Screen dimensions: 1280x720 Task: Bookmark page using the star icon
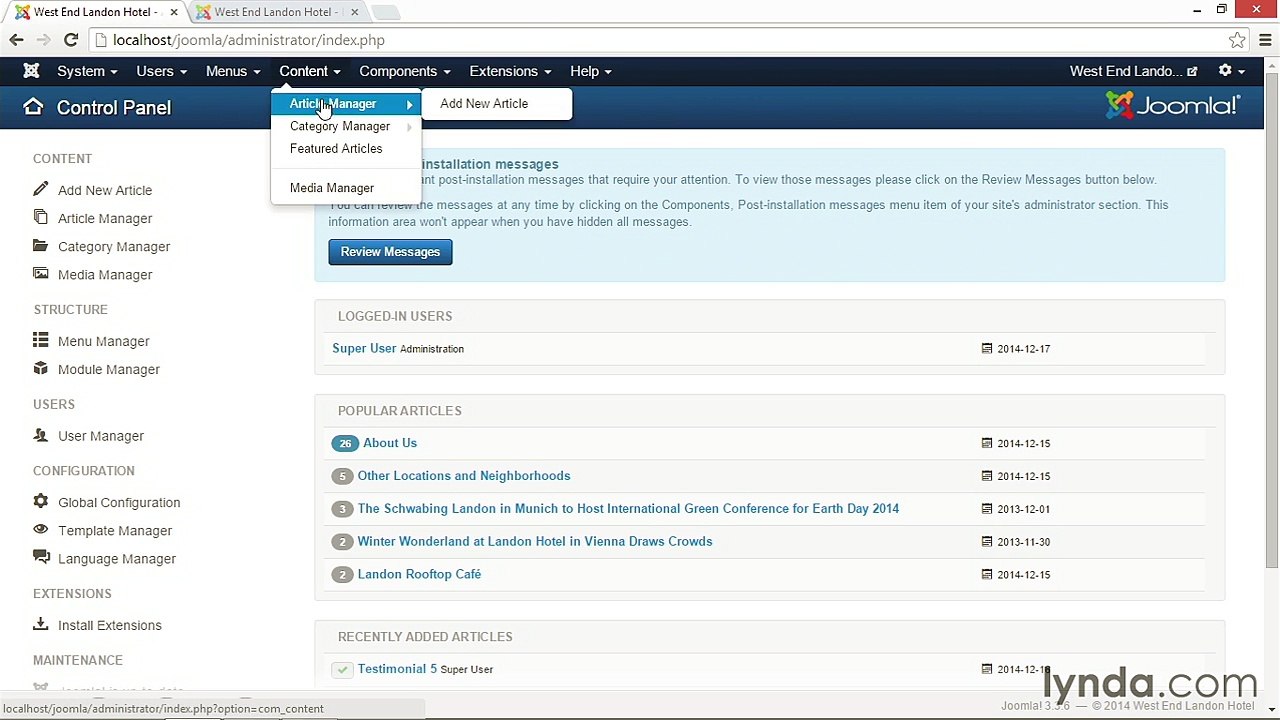(1237, 40)
